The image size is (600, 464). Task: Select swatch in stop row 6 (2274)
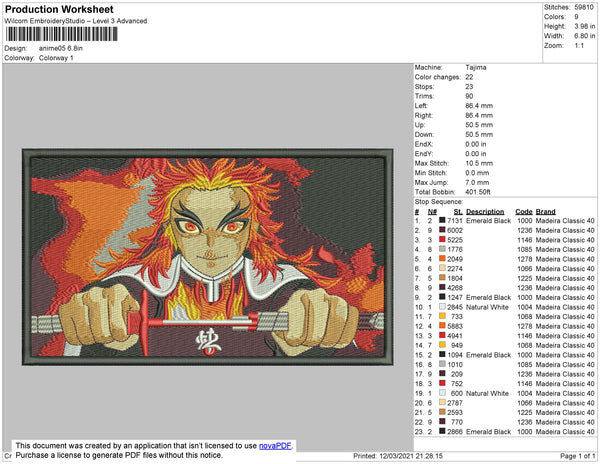[442, 269]
